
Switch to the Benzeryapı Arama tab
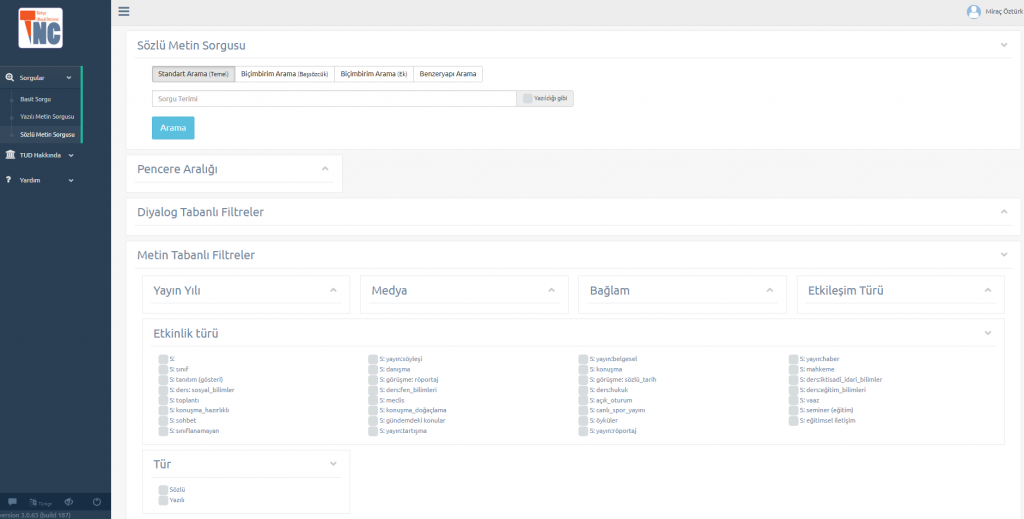point(447,74)
